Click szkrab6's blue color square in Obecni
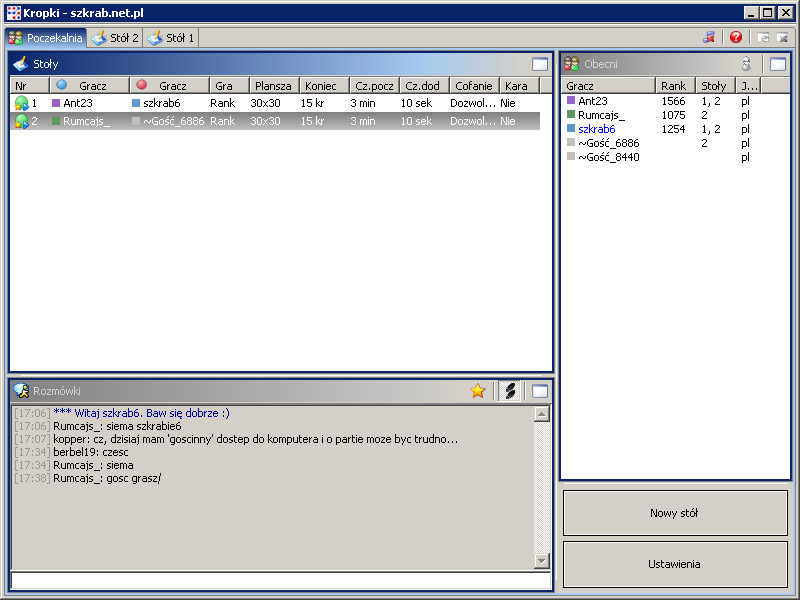Screen dimensions: 800x600 click(571, 128)
